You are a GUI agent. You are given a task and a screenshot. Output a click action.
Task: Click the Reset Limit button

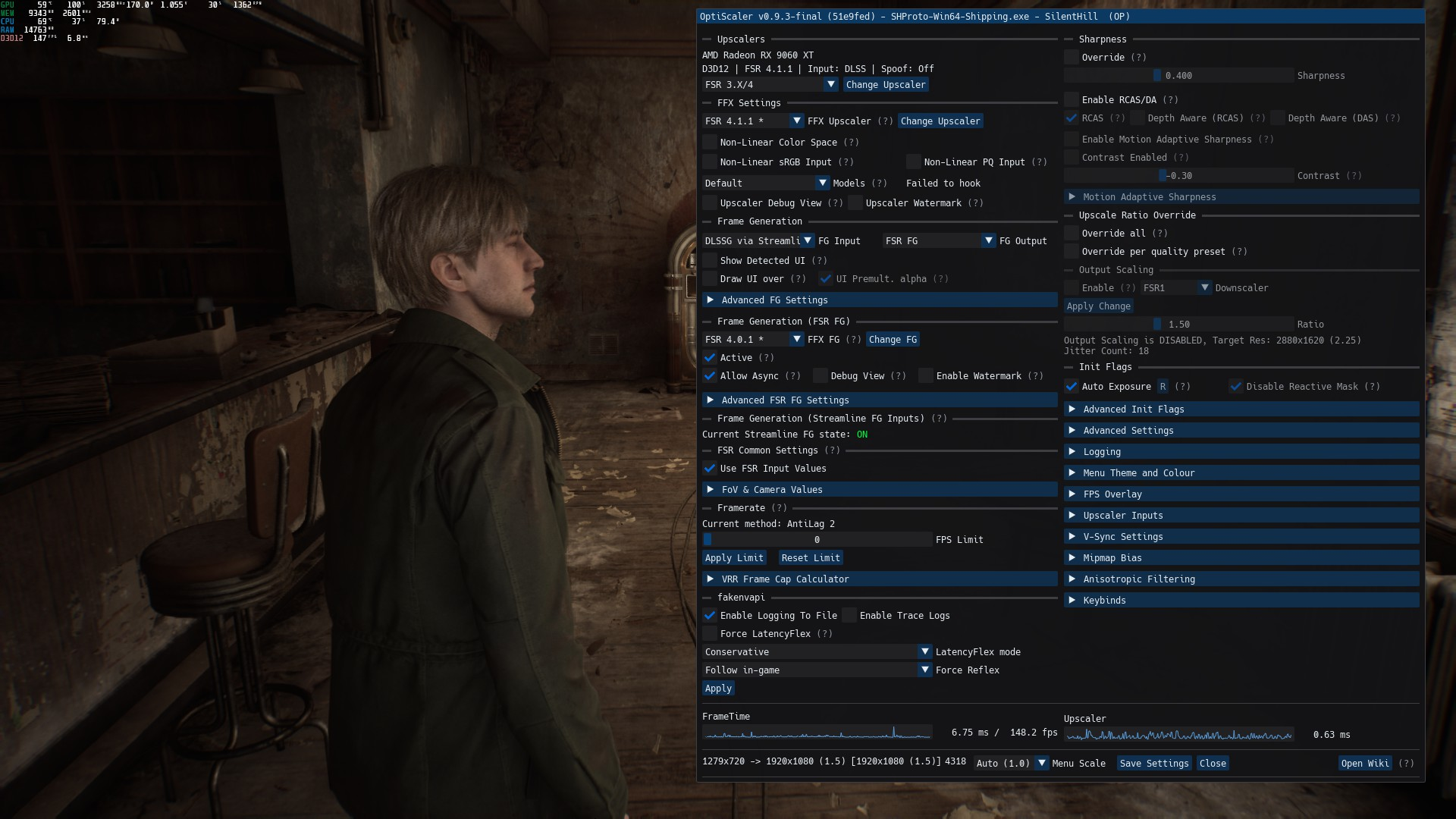811,558
